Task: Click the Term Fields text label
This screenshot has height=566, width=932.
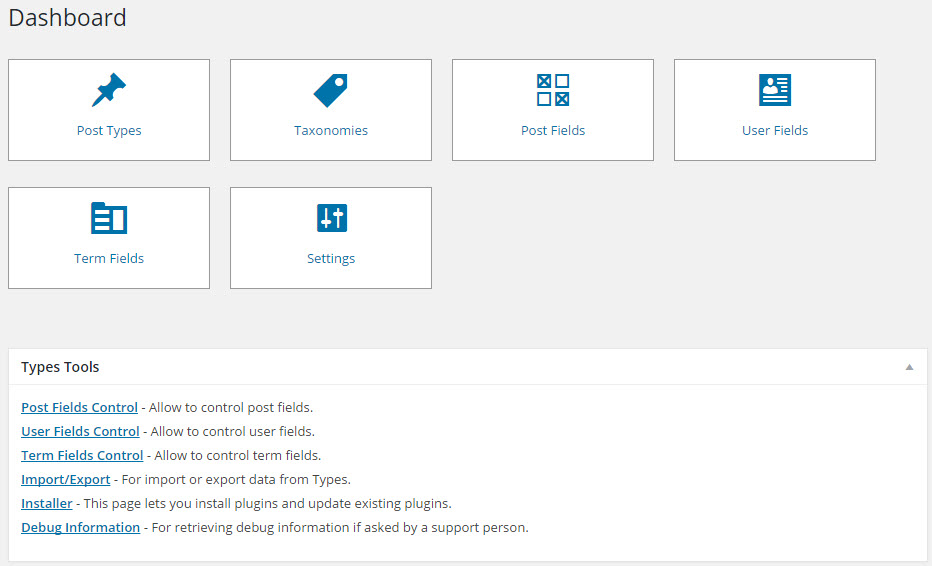Action: coord(109,258)
